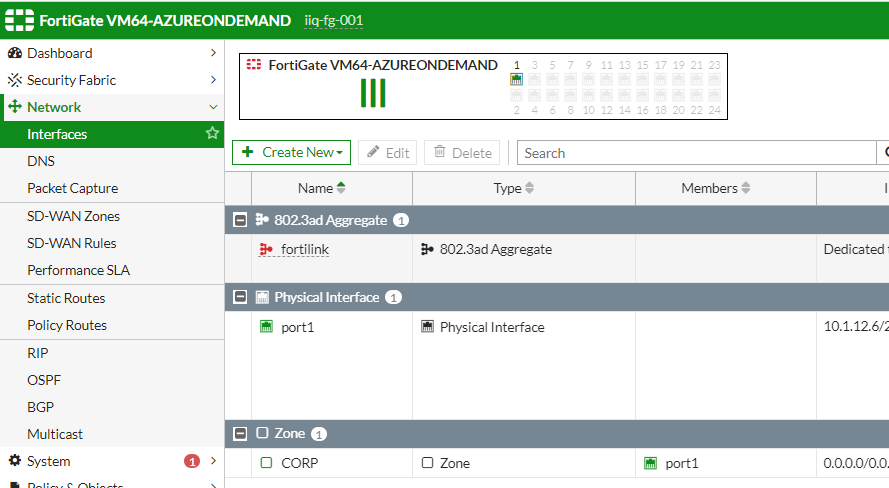Image resolution: width=889 pixels, height=488 pixels.
Task: Collapse Physical Interface group
Action: tap(240, 297)
